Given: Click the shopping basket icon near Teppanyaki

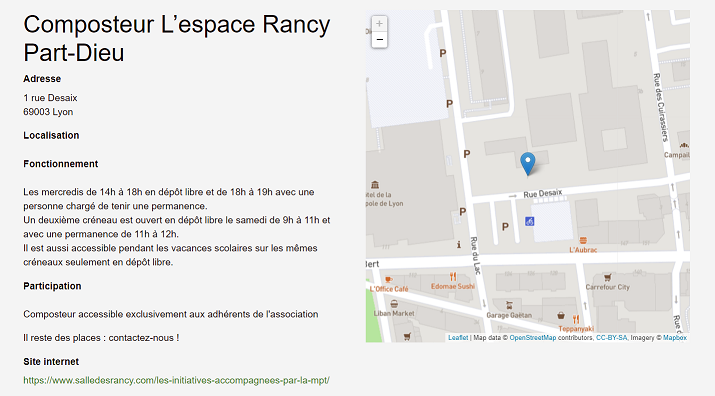Looking at the screenshot, I should (561, 315).
